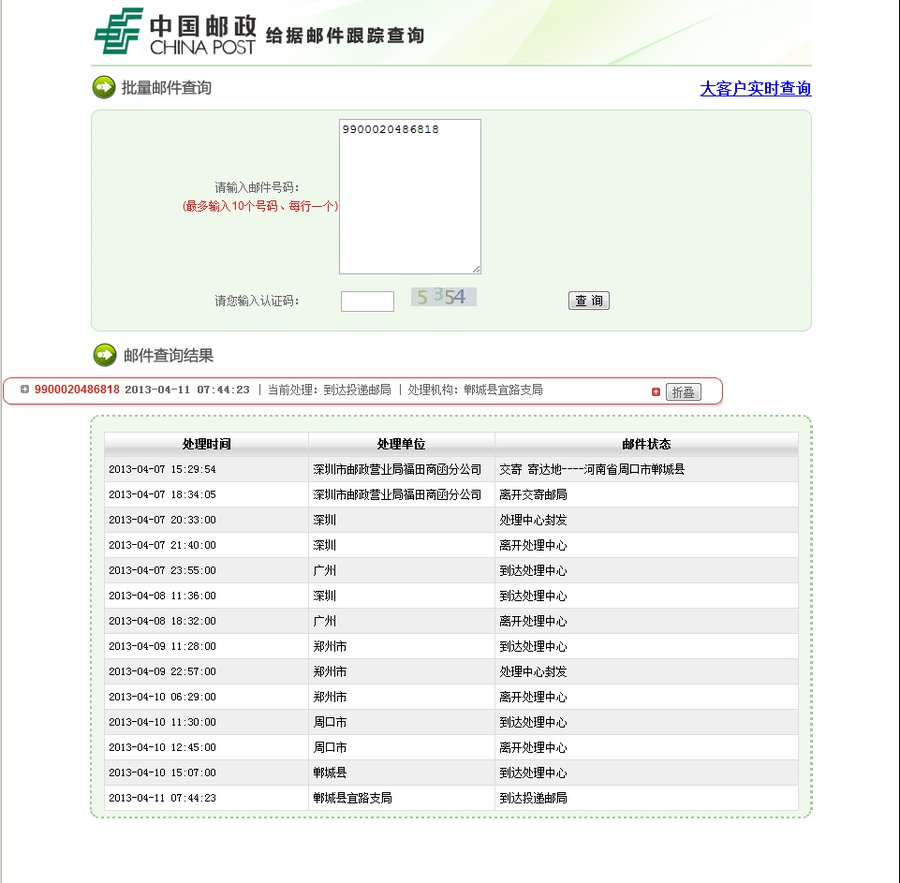
Task: Click the China Post logo
Action: pyautogui.click(x=175, y=32)
